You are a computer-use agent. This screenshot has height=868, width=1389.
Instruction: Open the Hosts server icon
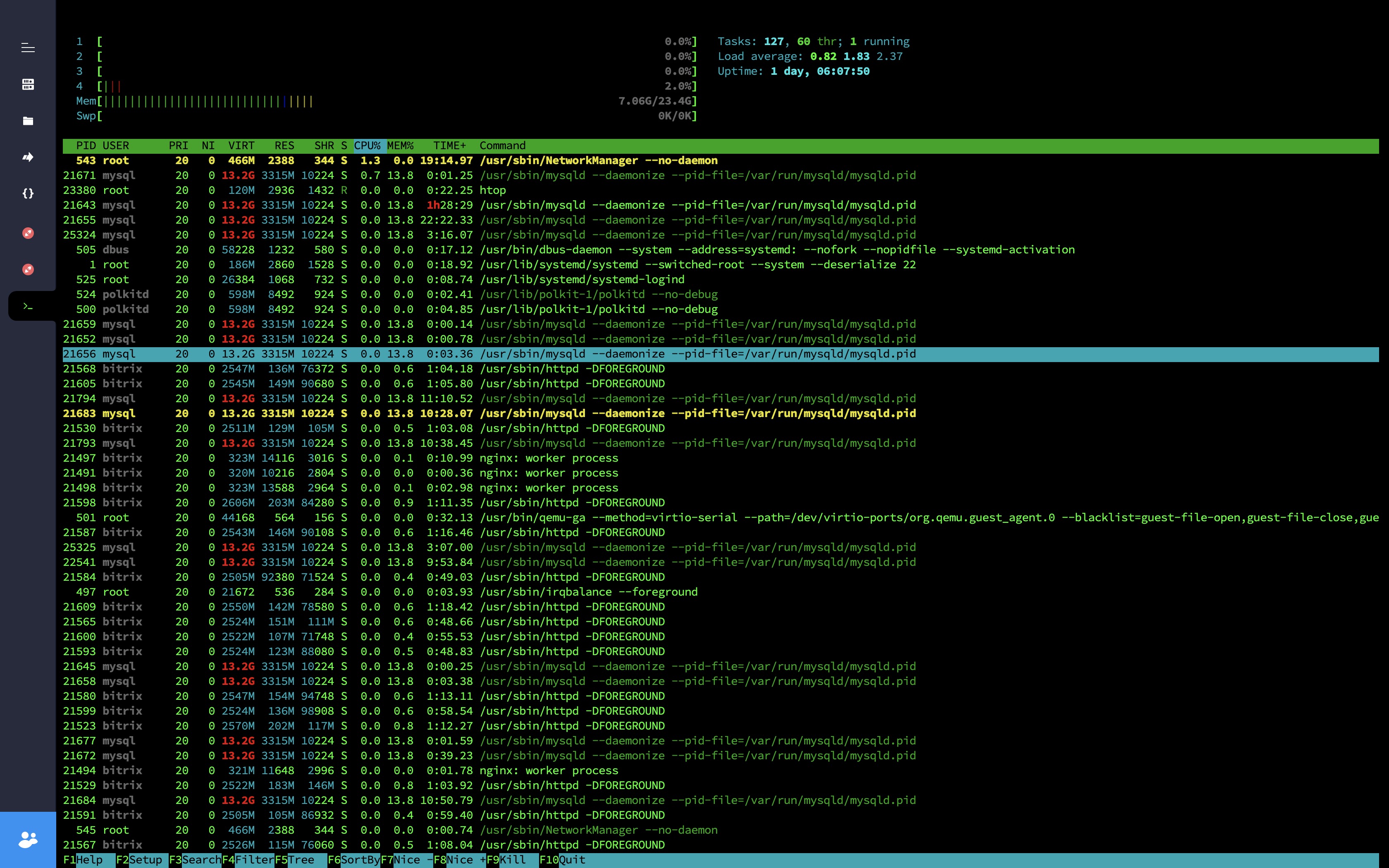tap(28, 84)
